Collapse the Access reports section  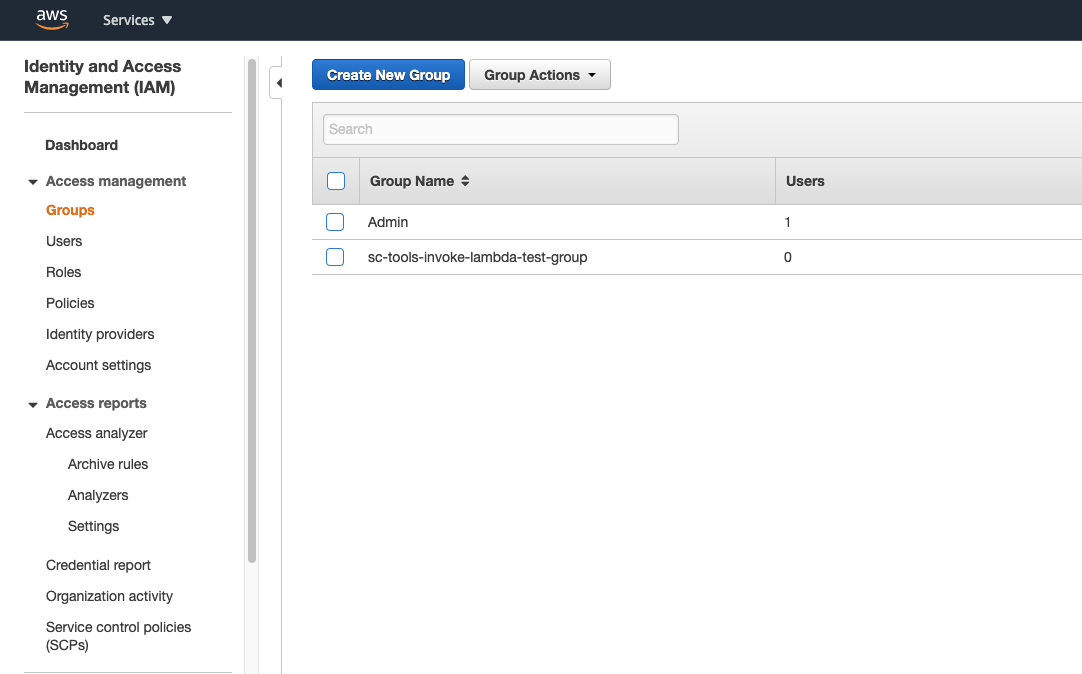pyautogui.click(x=32, y=404)
